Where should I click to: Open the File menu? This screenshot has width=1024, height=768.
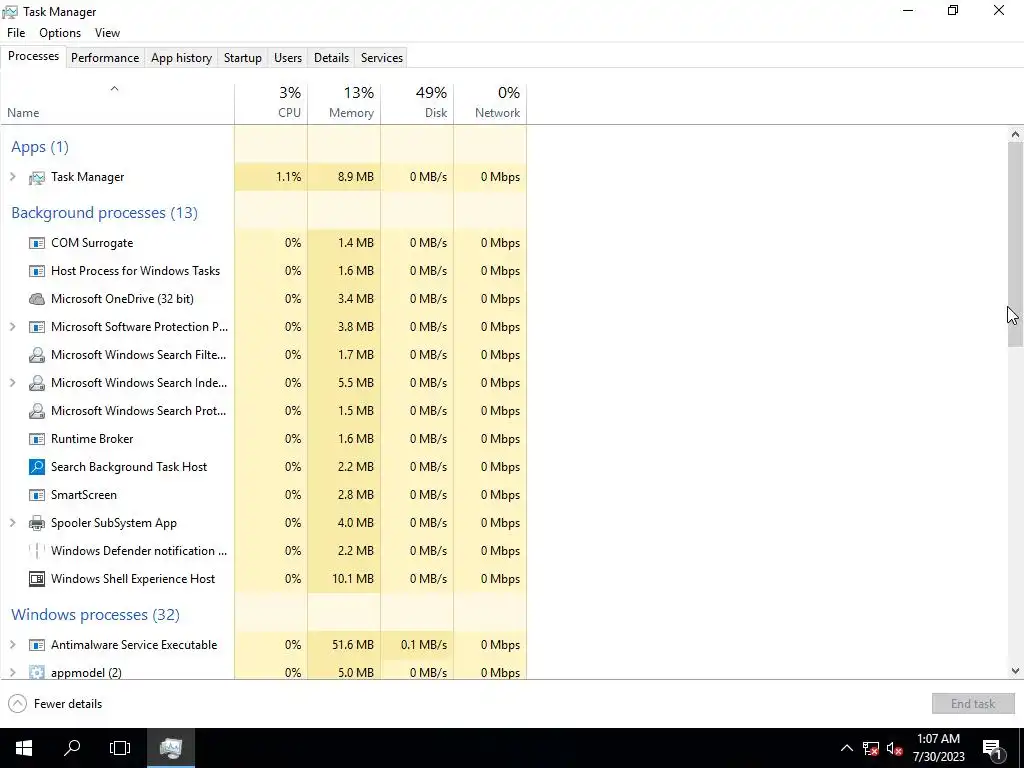16,33
